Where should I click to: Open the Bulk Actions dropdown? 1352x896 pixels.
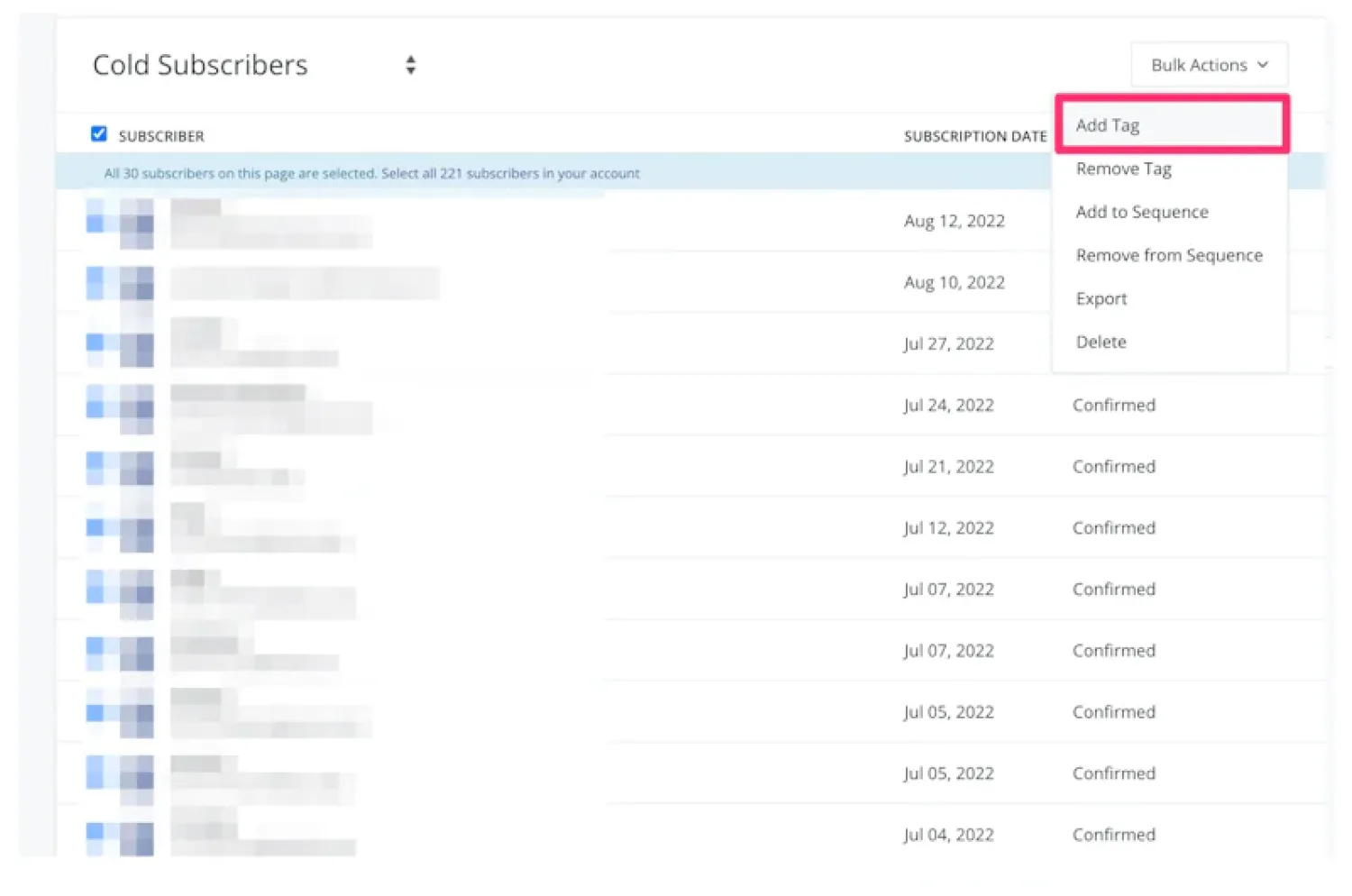pos(1209,65)
